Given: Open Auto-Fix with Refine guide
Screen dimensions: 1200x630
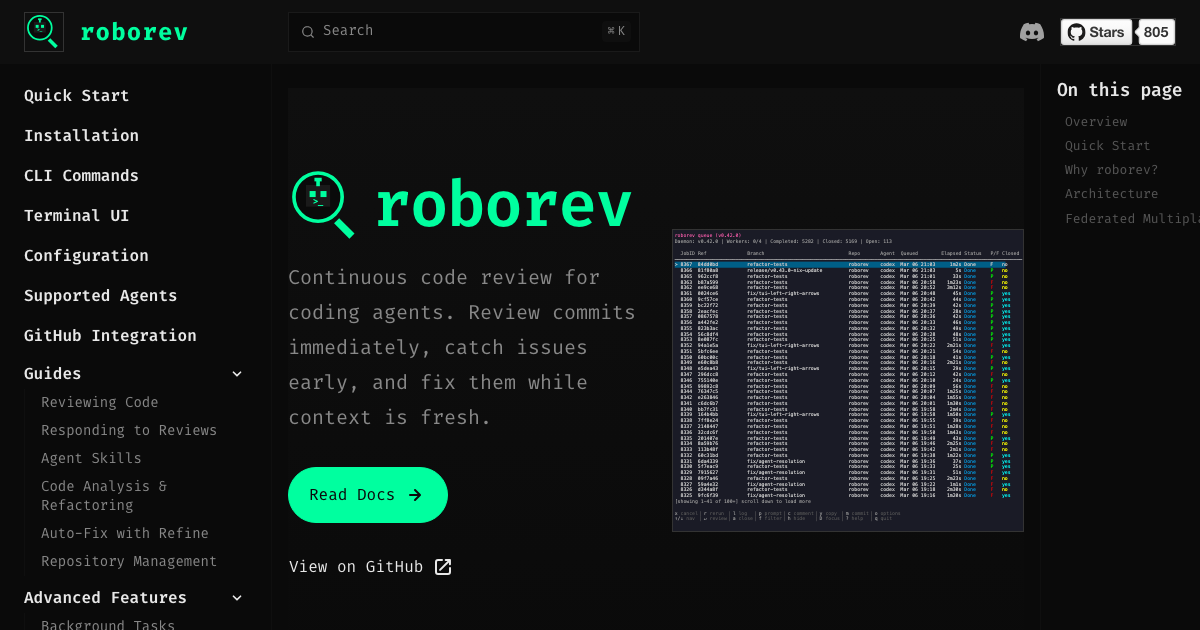Looking at the screenshot, I should click(x=125, y=534).
